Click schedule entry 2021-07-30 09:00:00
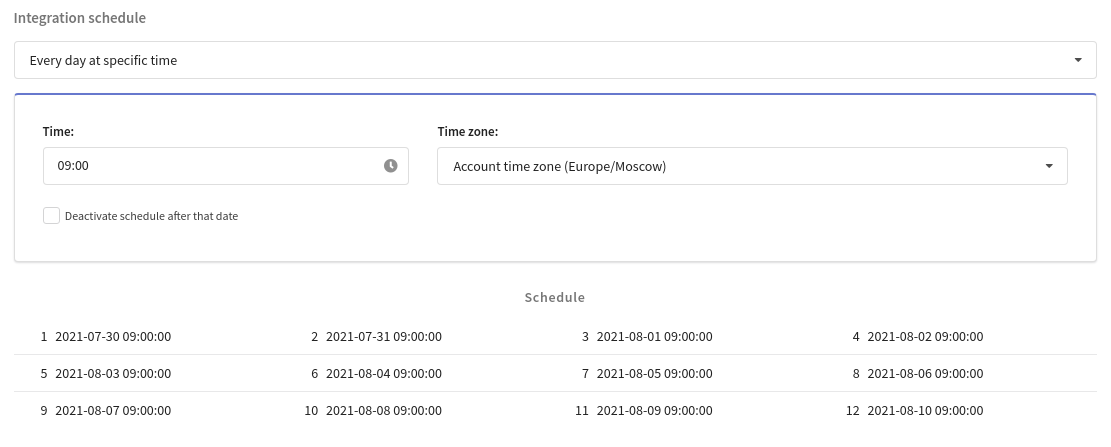1111x447 pixels. coord(113,336)
